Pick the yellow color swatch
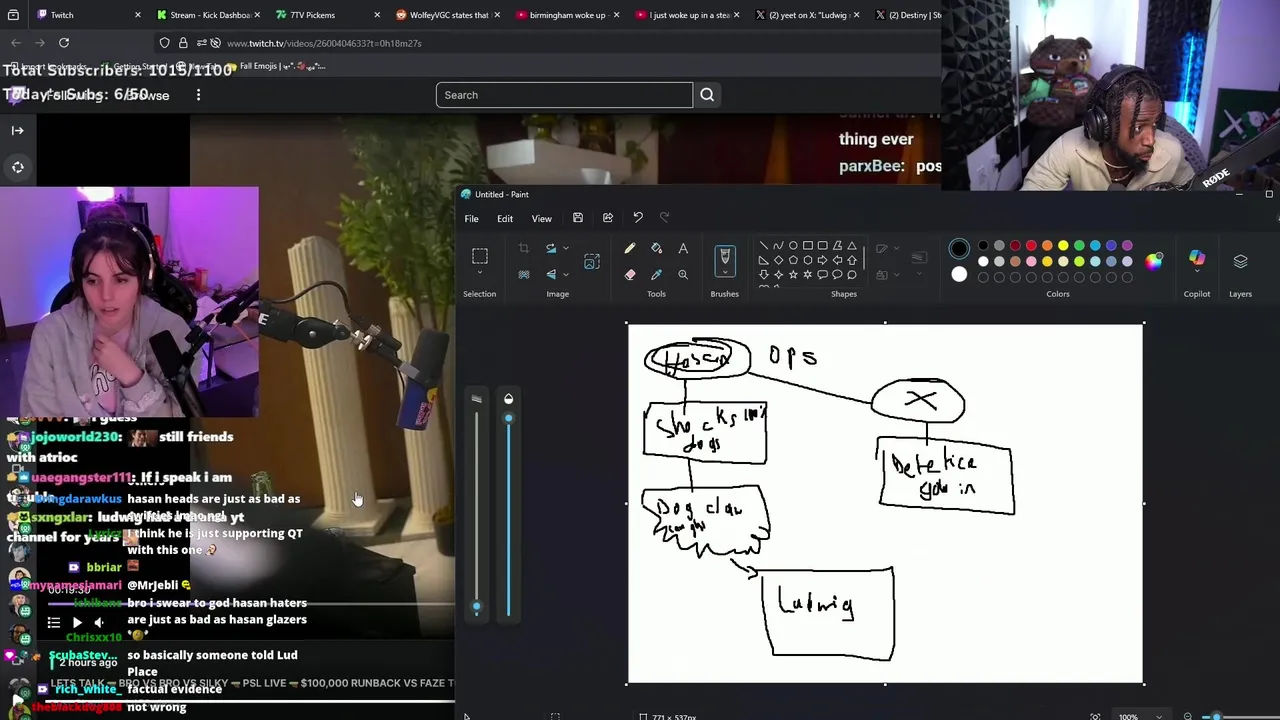1280x720 pixels. 1063,245
